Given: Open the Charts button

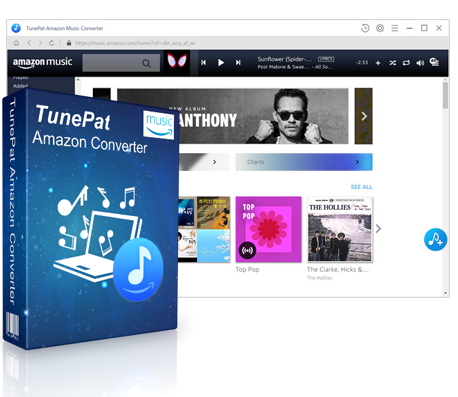Looking at the screenshot, I should tap(304, 162).
